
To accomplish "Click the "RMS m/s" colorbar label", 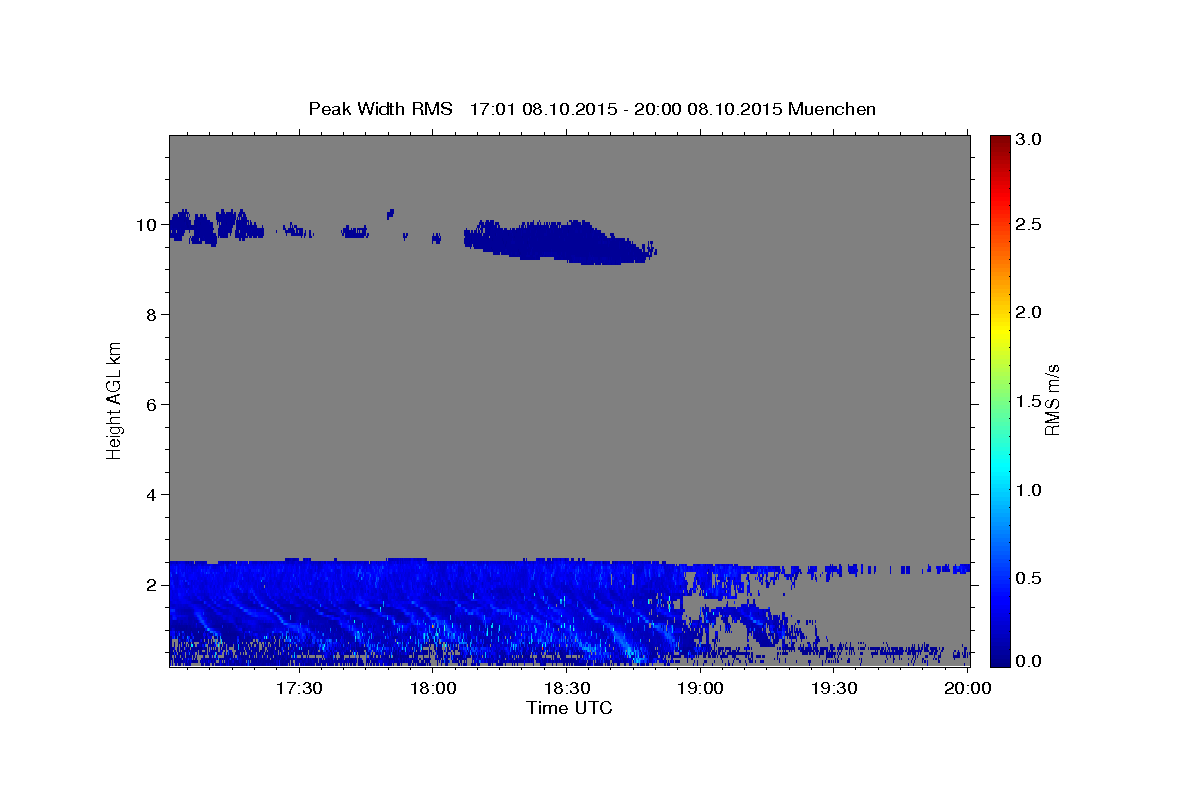I will pos(1052,400).
